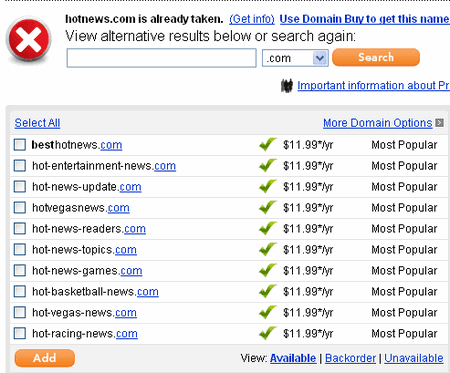Open Use Domain Buy to get this name link

[x=364, y=19]
